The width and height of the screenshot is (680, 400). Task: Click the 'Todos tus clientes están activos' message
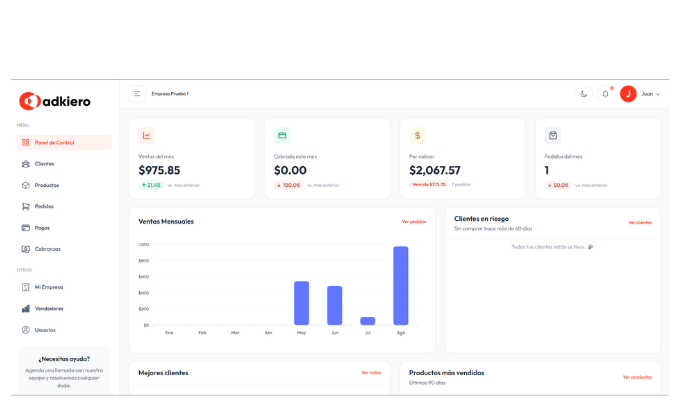[x=552, y=247]
